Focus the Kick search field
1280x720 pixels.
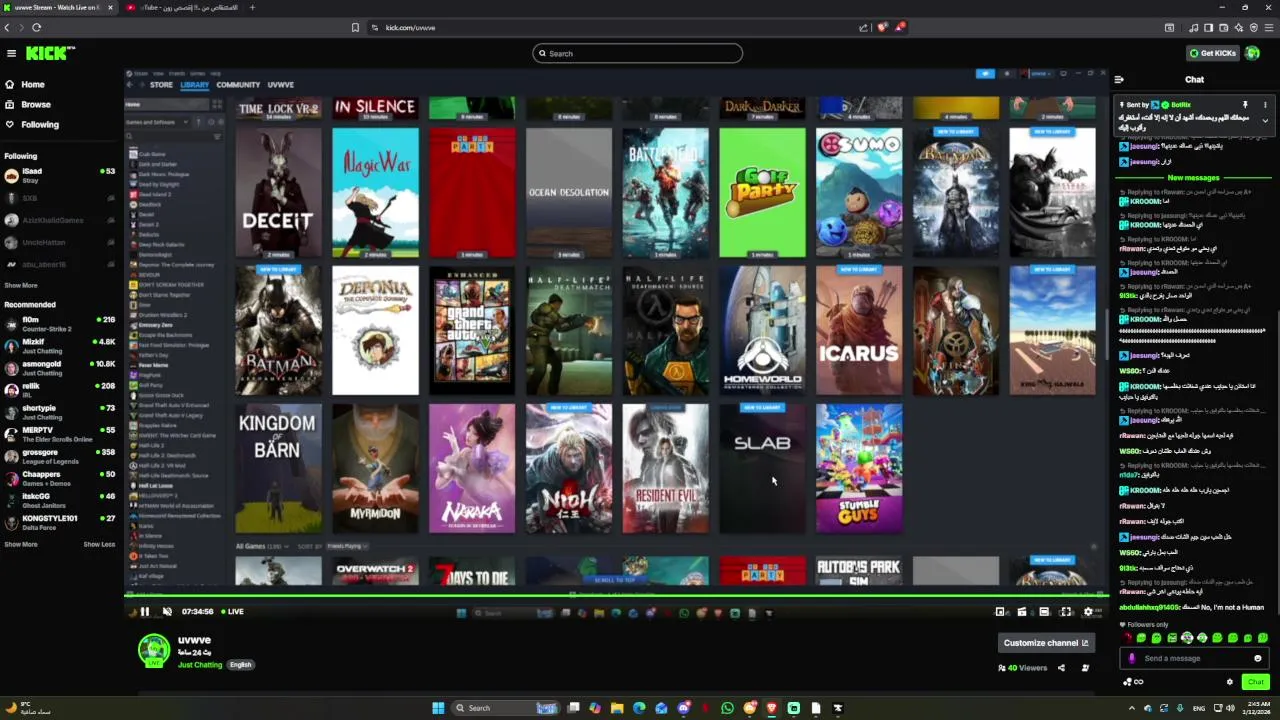tap(638, 53)
